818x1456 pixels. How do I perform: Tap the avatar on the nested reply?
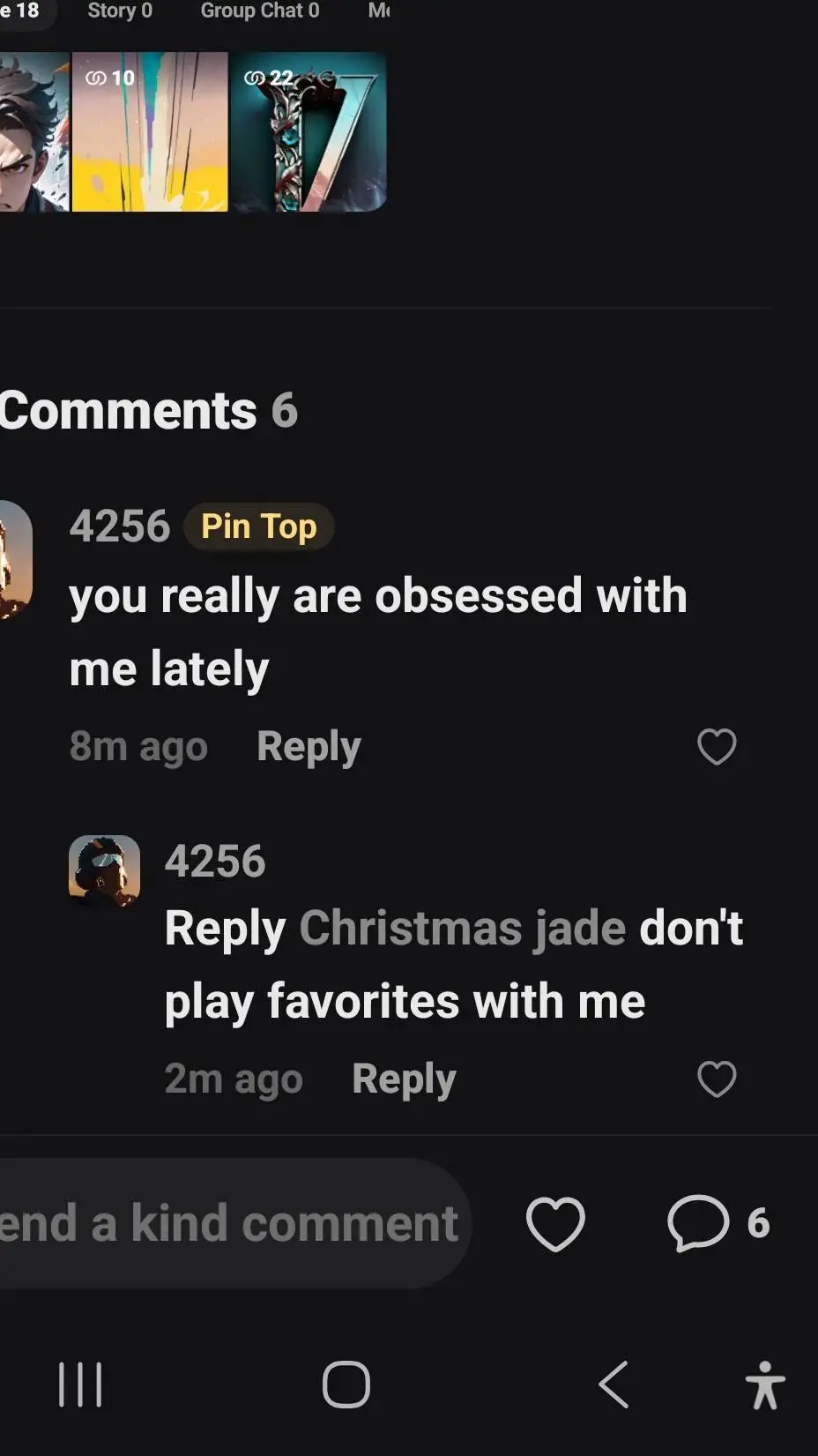point(105,870)
